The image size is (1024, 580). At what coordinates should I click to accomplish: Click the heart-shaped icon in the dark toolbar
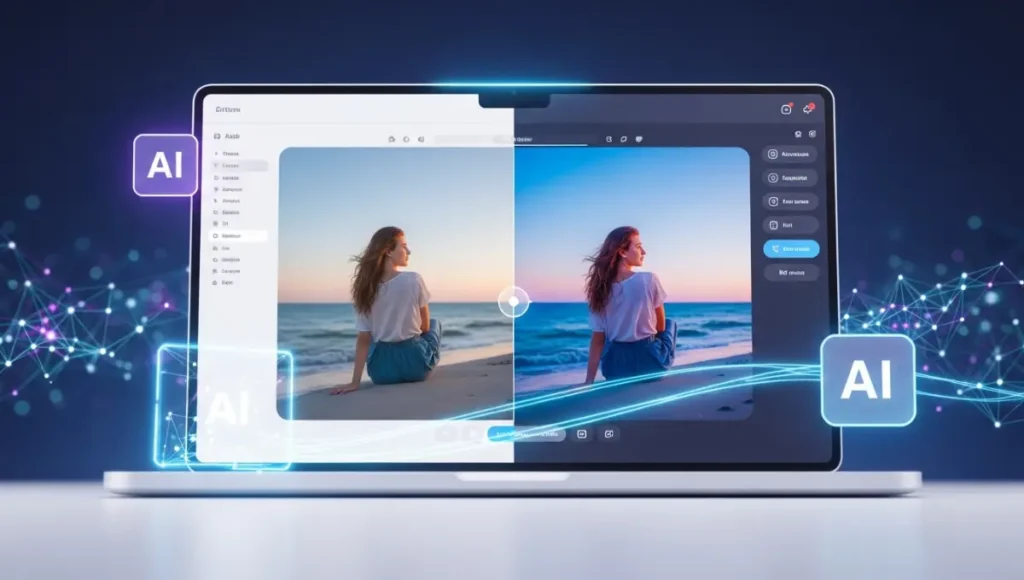639,139
